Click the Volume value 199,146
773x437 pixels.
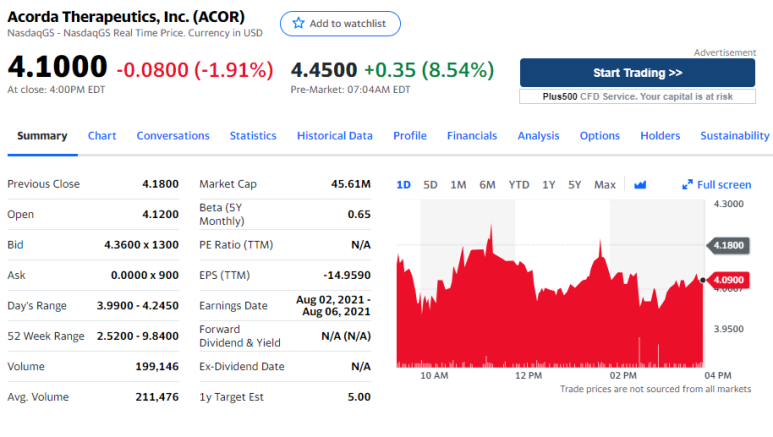157,366
